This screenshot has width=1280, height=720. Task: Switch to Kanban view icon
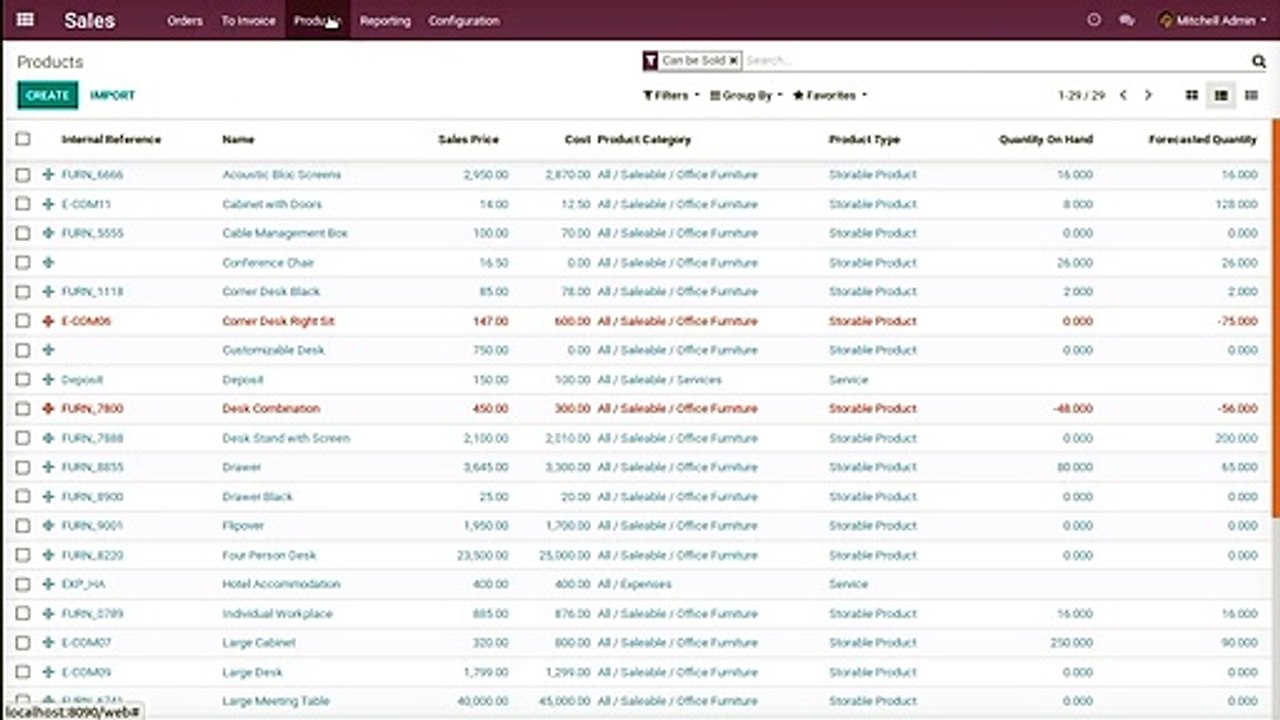click(x=1192, y=95)
